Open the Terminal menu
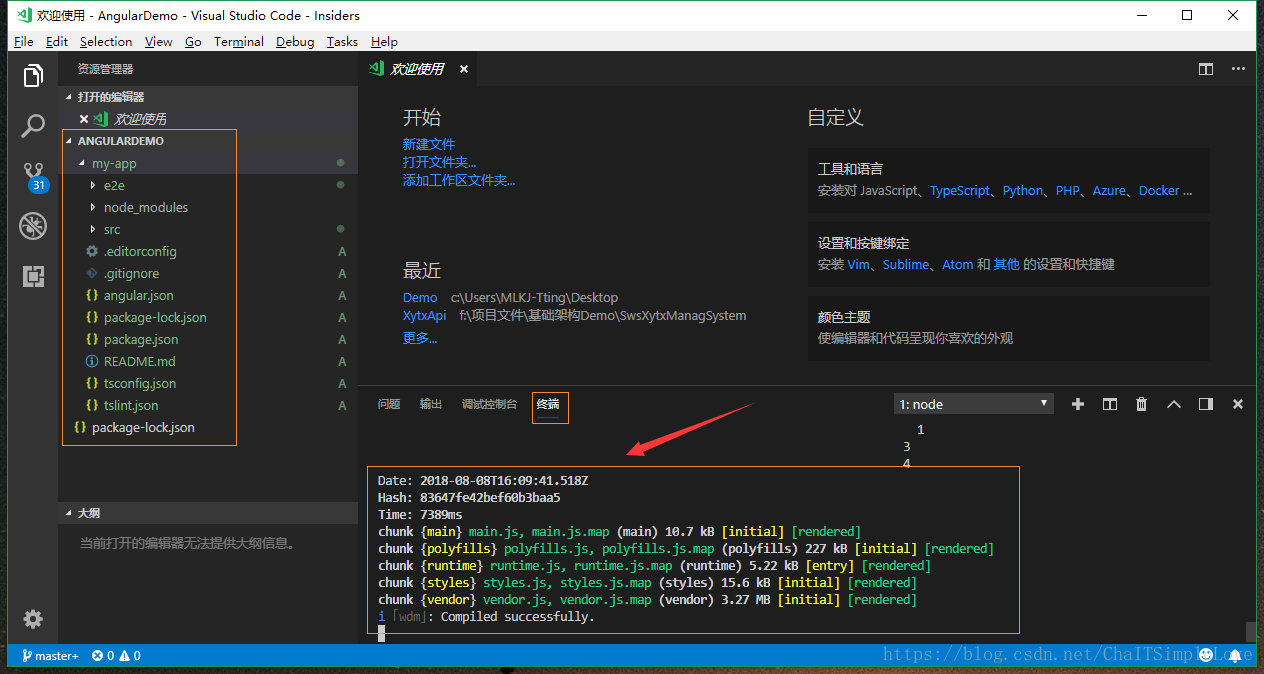This screenshot has height=674, width=1264. point(239,42)
